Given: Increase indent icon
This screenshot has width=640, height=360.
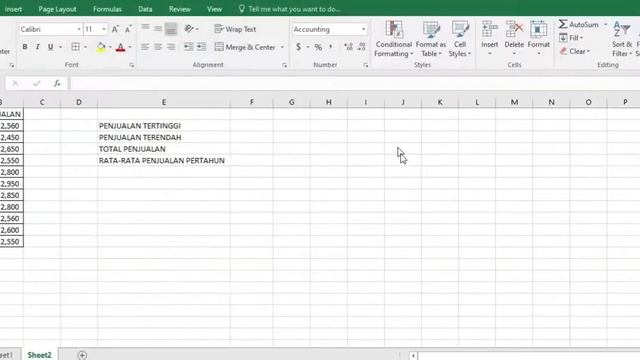Looking at the screenshot, I should [x=201, y=47].
